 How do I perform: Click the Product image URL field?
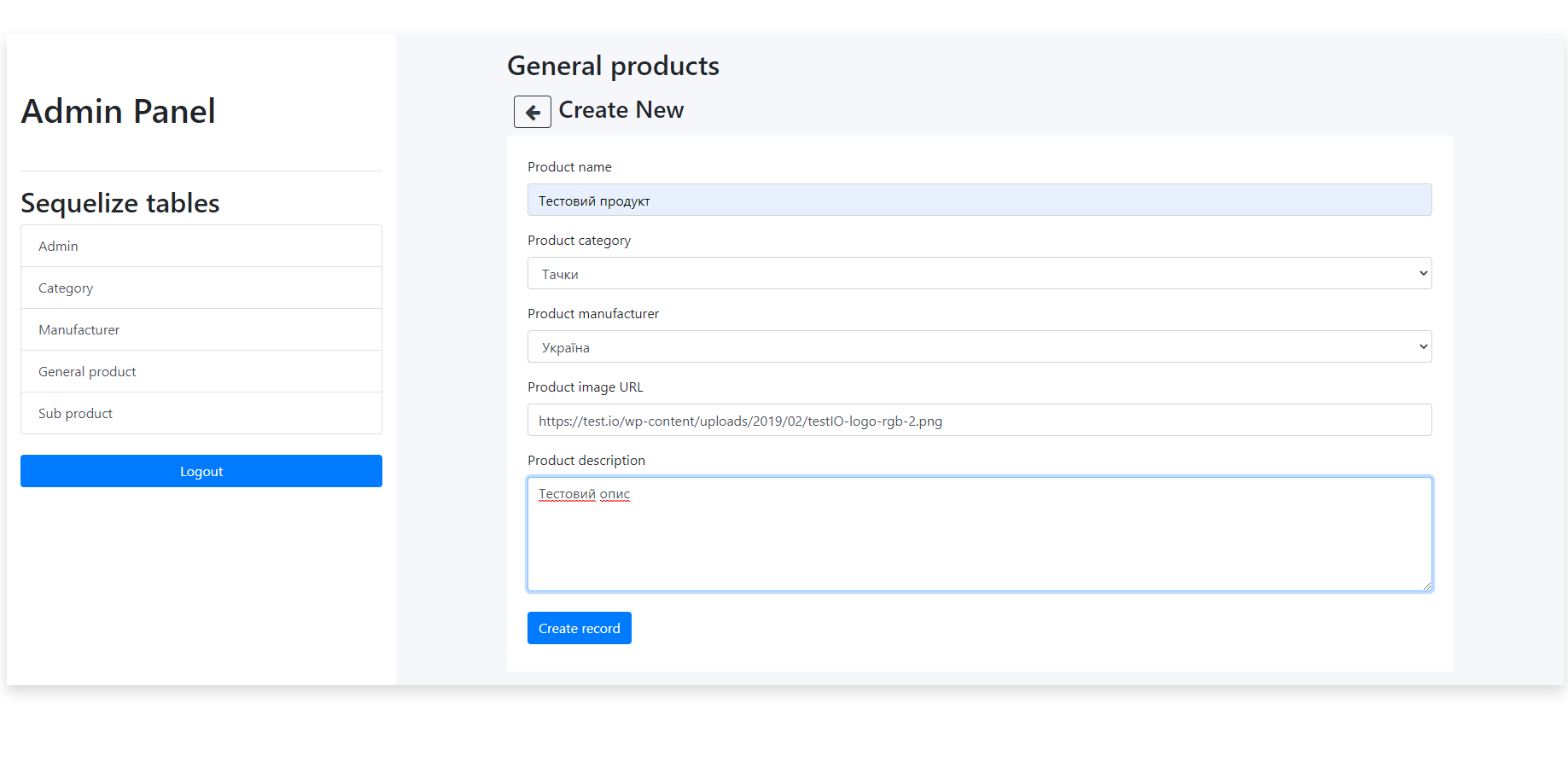pos(978,420)
